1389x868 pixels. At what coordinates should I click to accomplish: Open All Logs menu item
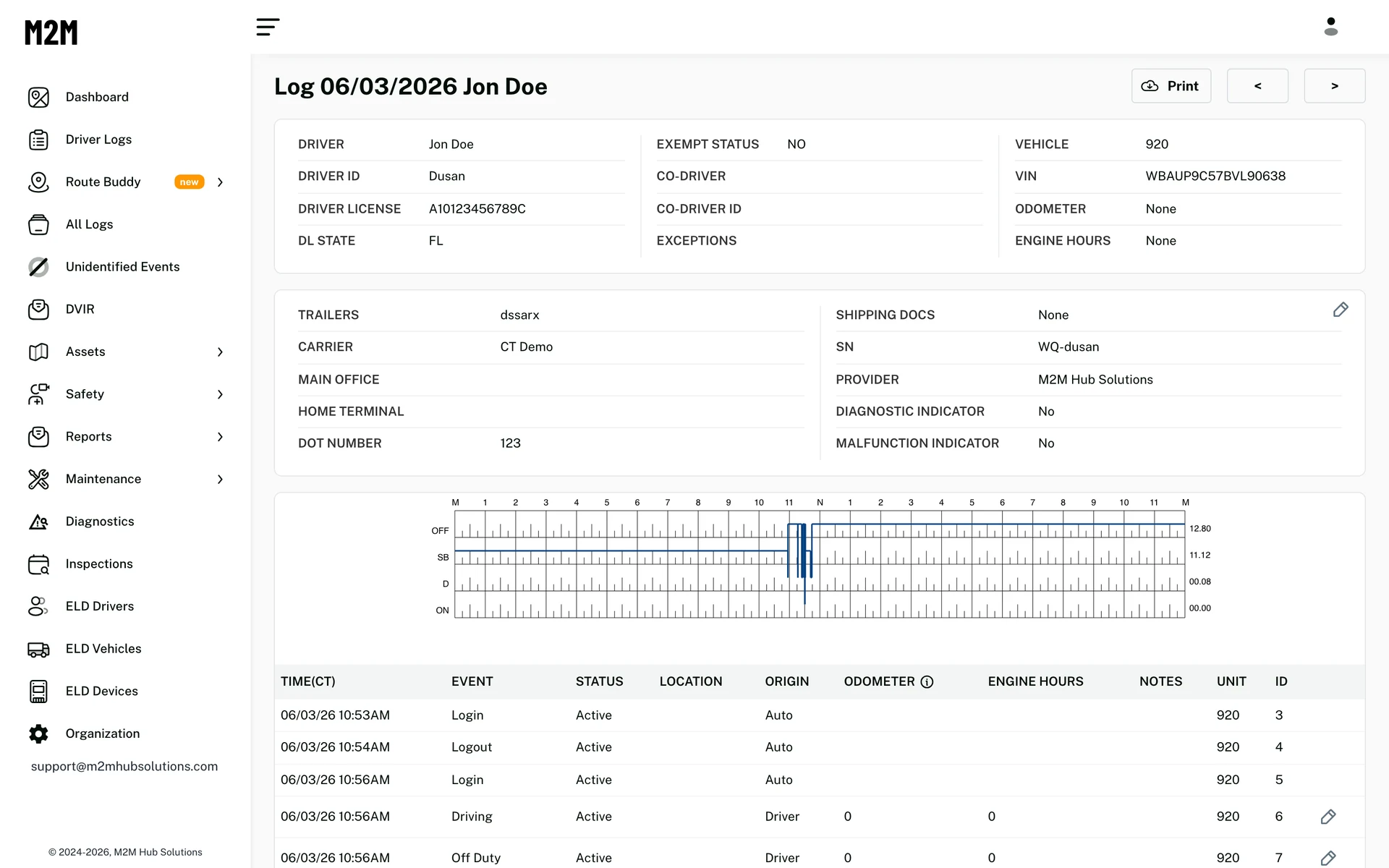pyautogui.click(x=89, y=224)
